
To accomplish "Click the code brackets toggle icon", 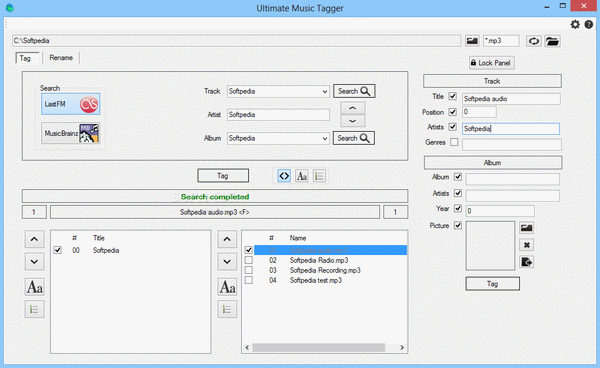I will pyautogui.click(x=284, y=176).
